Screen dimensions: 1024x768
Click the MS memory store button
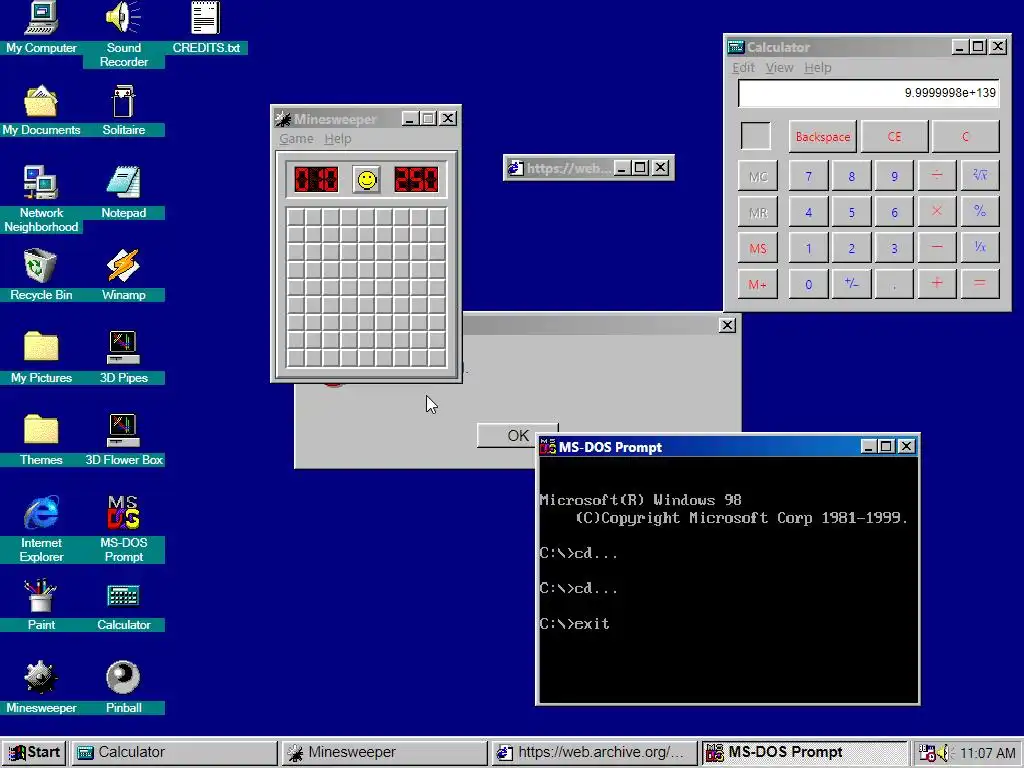click(x=758, y=248)
